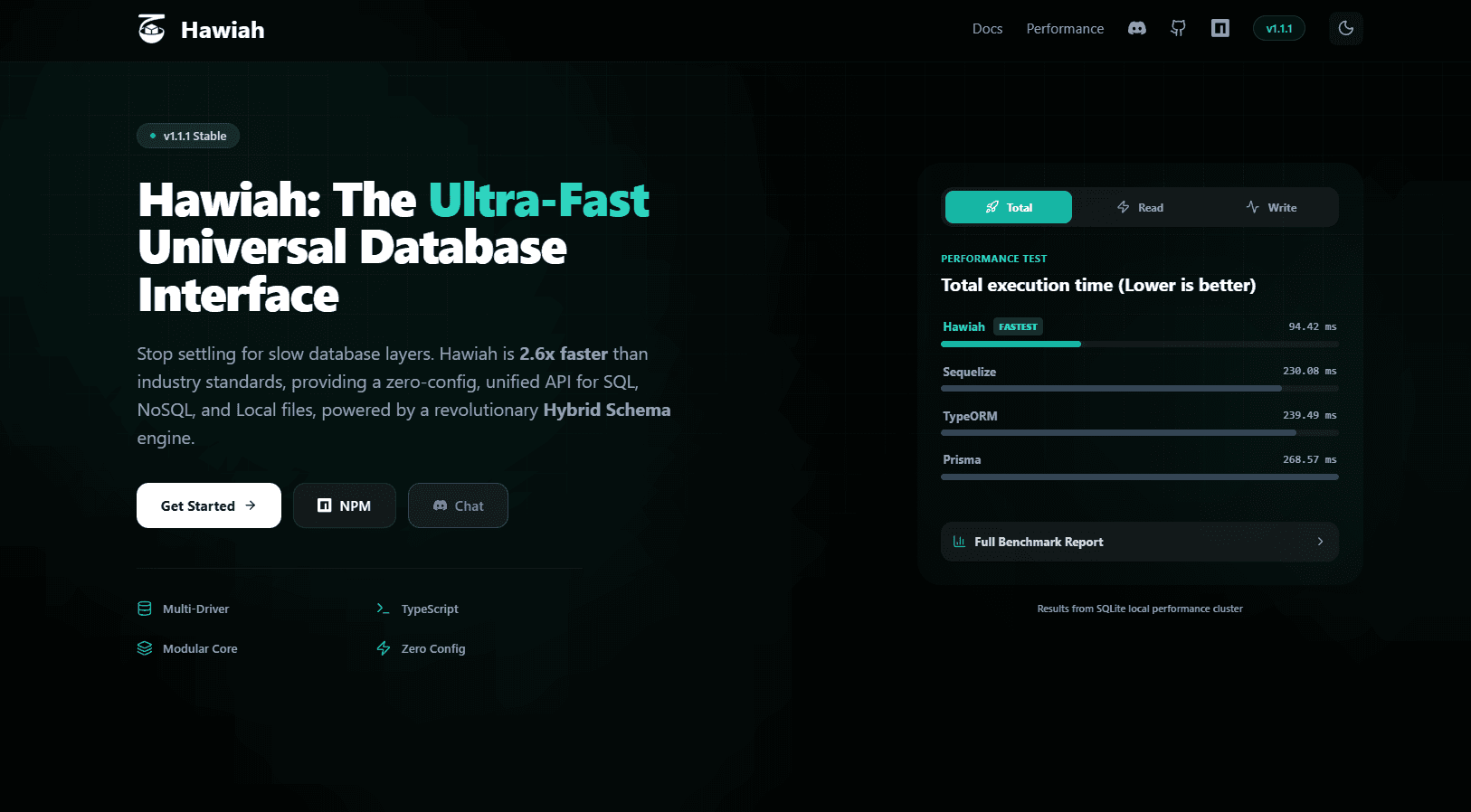Viewport: 1471px width, 812px height.
Task: Click the Modular Core layers icon
Action: [145, 648]
